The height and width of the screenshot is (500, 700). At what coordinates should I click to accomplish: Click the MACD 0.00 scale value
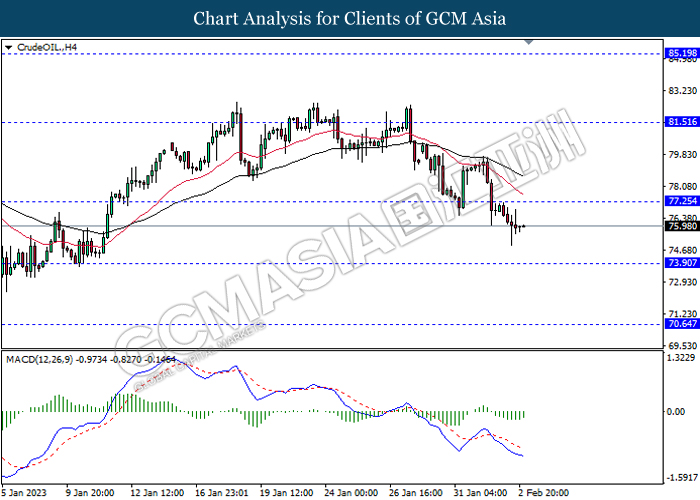click(675, 411)
